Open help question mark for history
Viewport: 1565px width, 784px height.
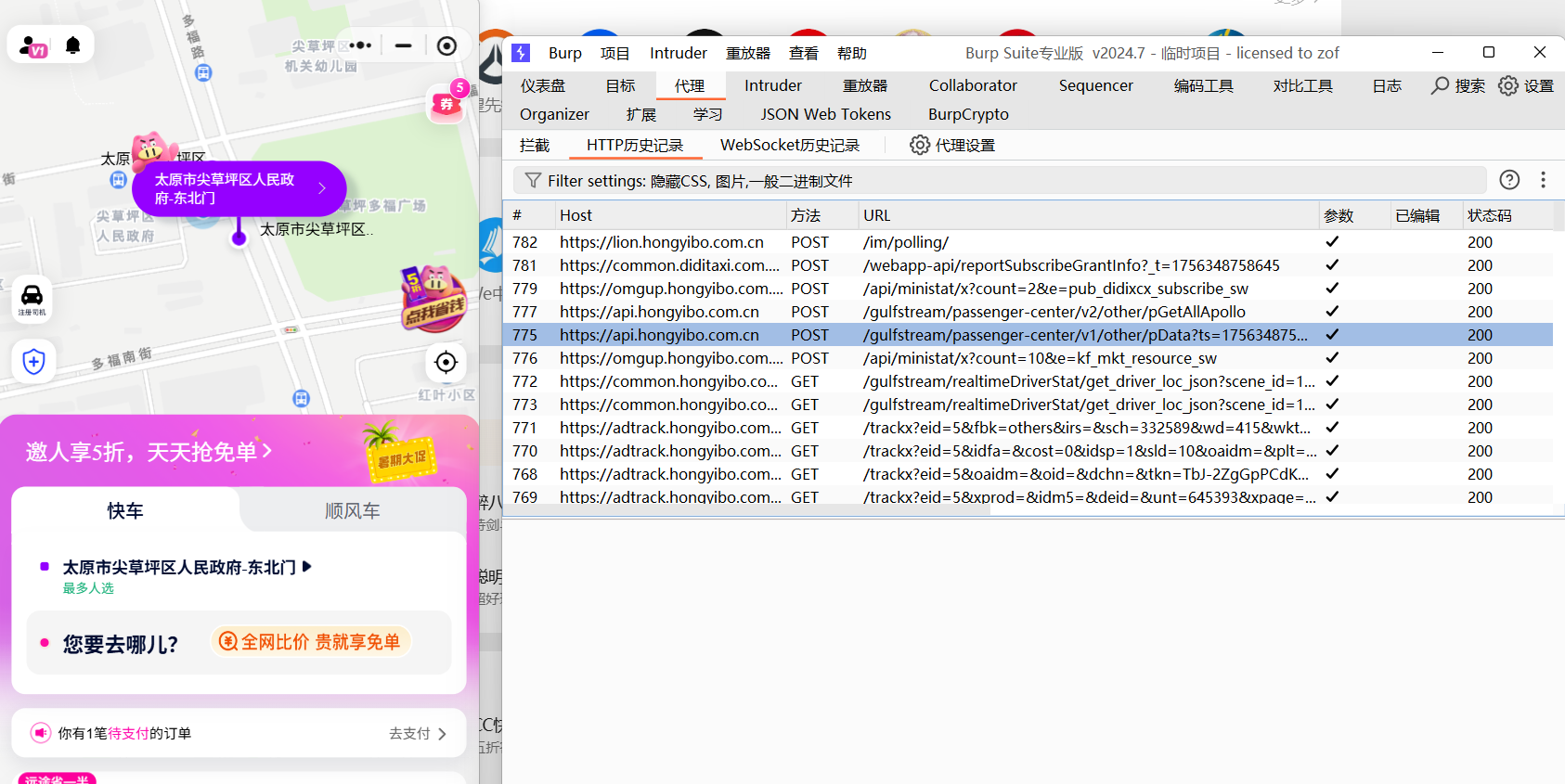point(1510,180)
